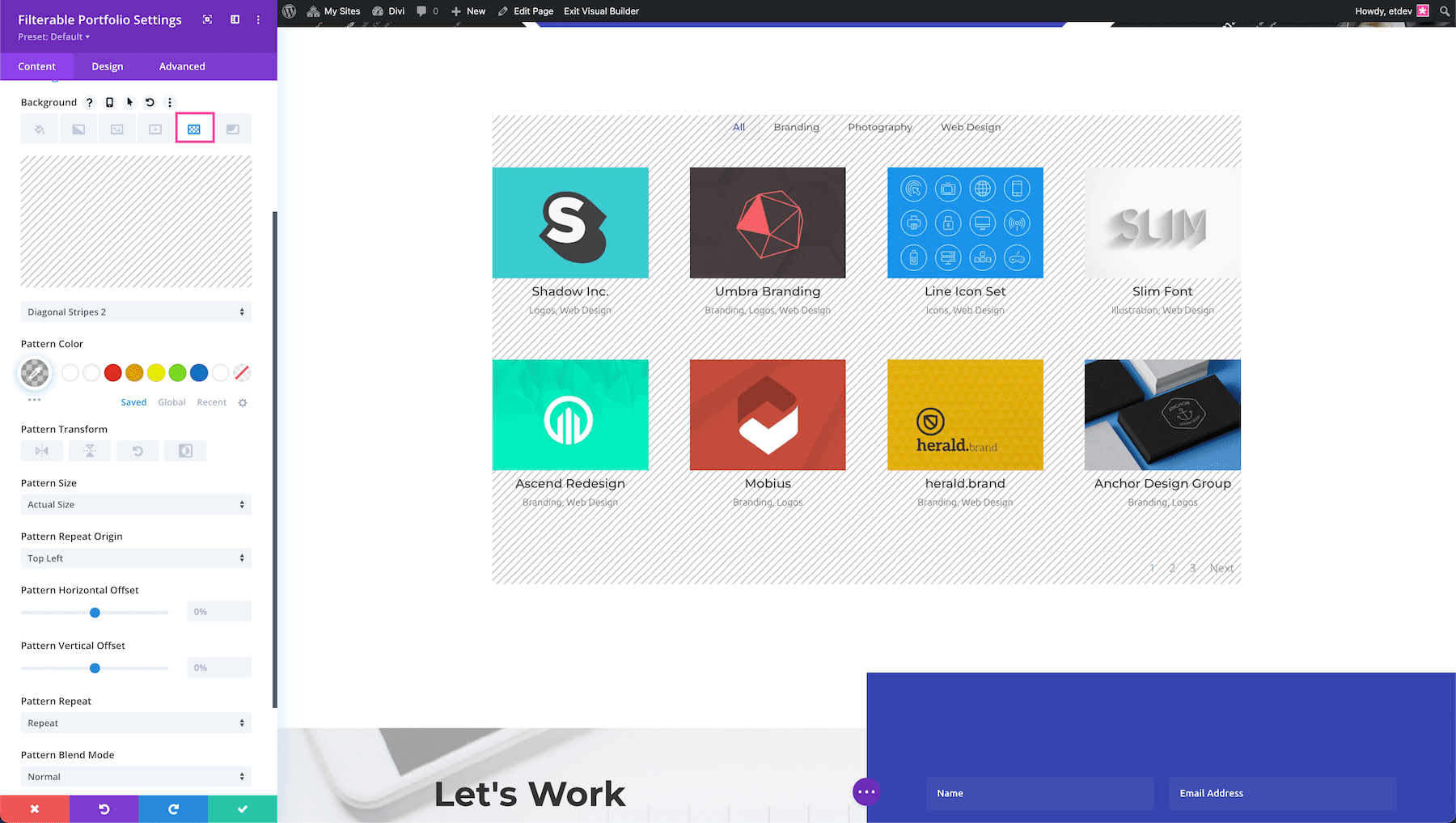Reset the Background settings

(x=149, y=102)
